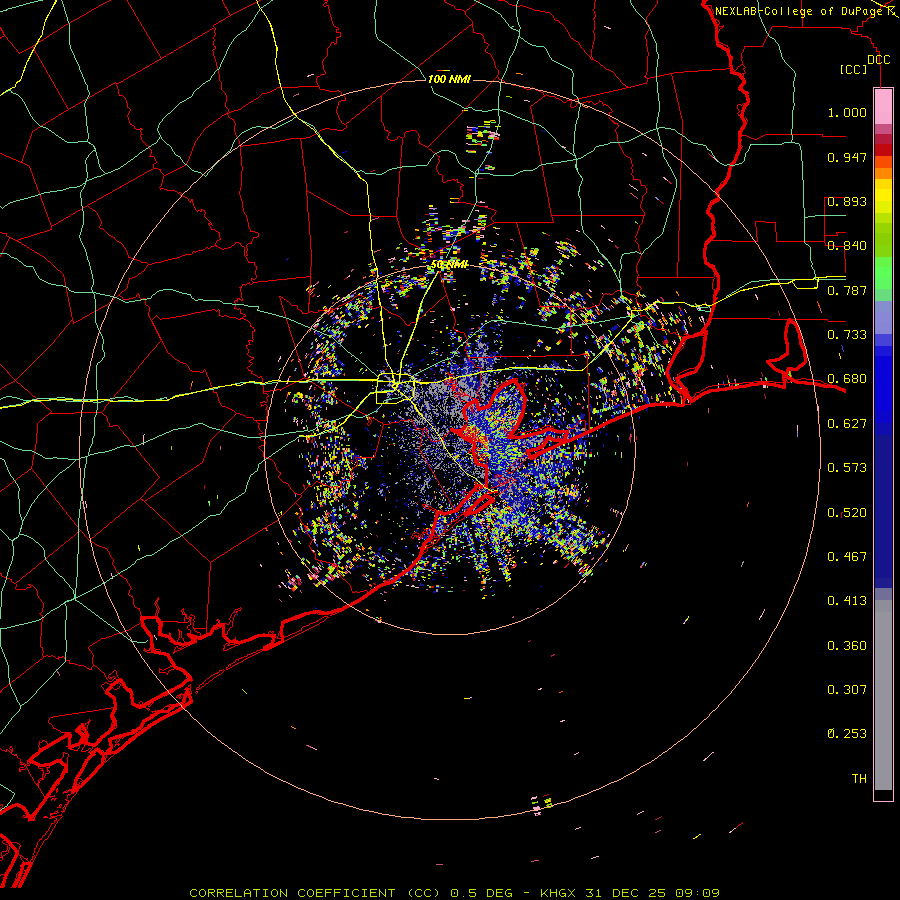The height and width of the screenshot is (900, 900).
Task: Click the NEXLAB-College of DuPage header text
Action: coord(801,11)
